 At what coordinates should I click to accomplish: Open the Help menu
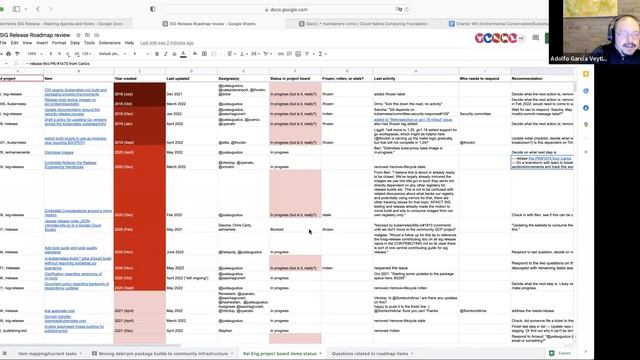129,43
